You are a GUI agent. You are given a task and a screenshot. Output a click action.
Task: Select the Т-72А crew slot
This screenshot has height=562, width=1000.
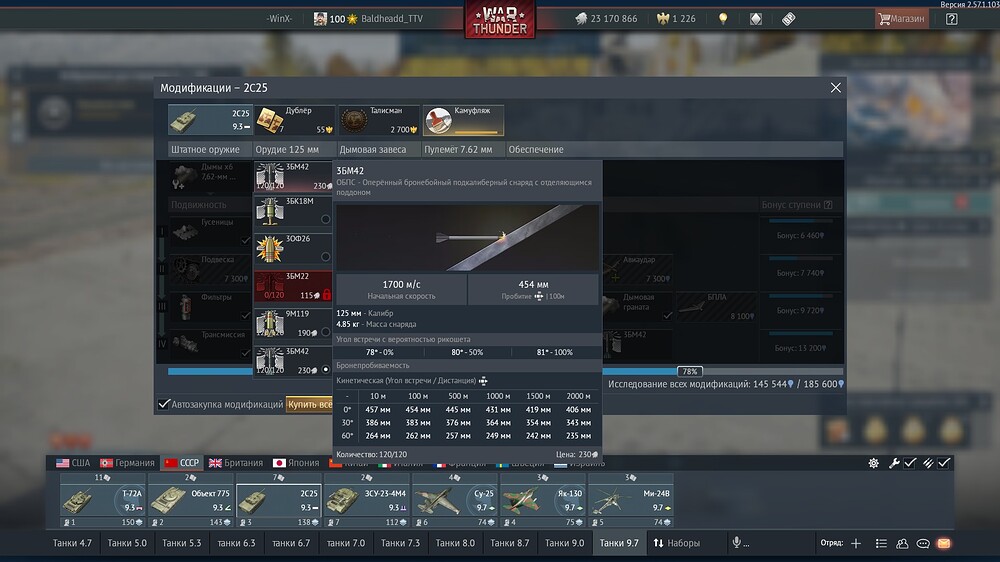(103, 500)
